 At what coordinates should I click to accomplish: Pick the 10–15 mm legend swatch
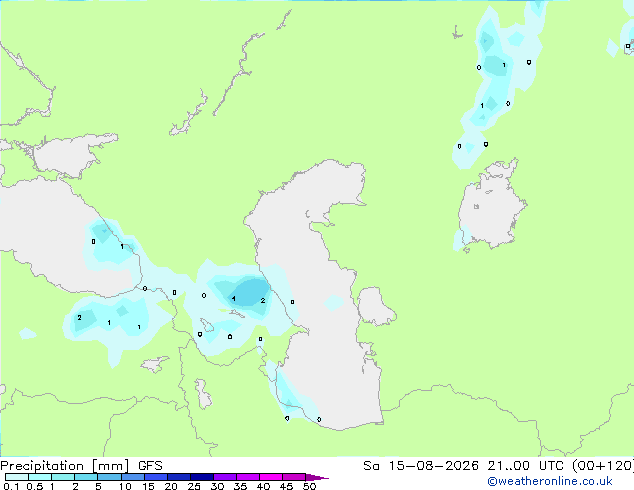[x=132, y=477]
